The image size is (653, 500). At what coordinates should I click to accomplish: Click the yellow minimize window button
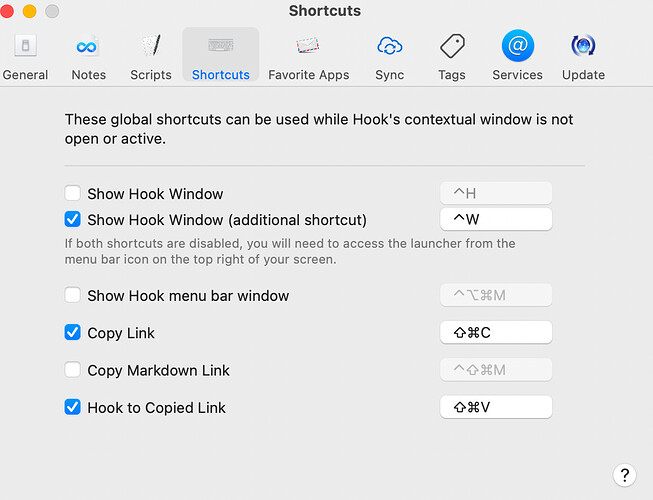click(x=30, y=11)
